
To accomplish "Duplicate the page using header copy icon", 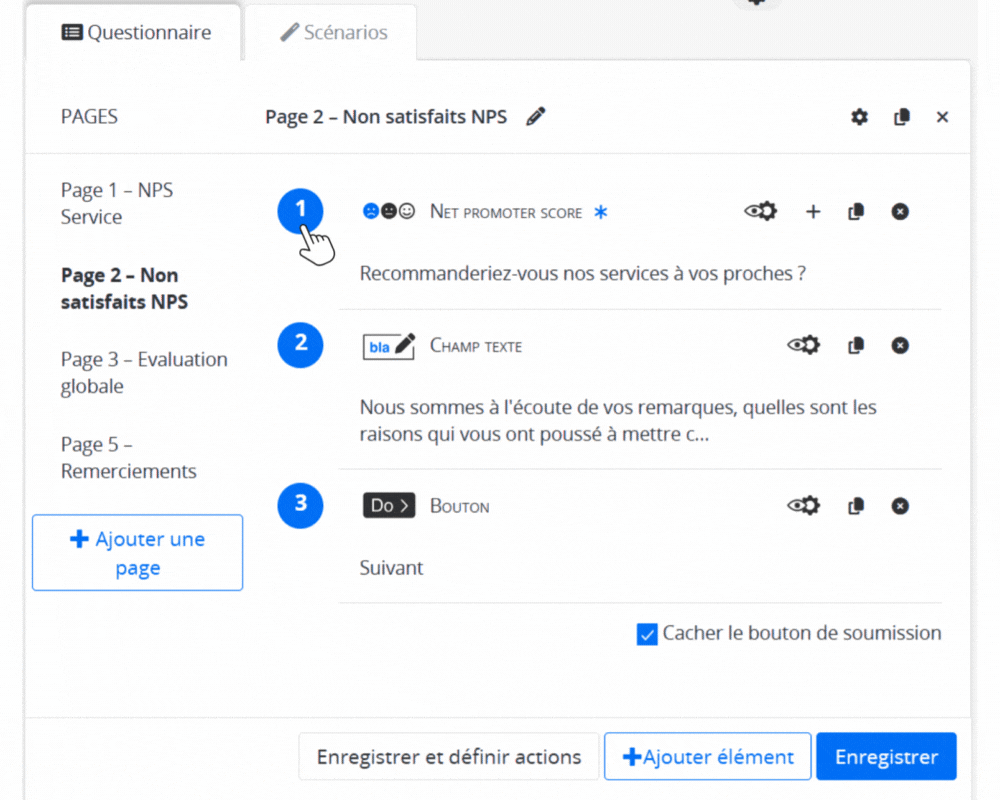I will 901,117.
